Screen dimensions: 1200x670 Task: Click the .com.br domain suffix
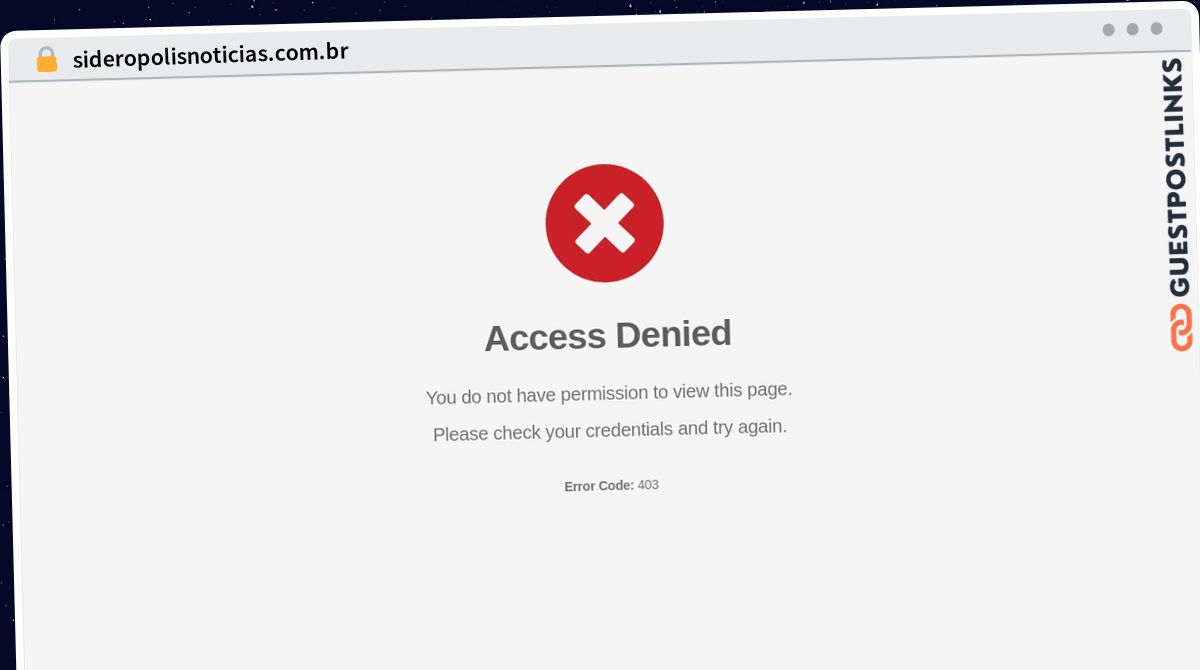[x=309, y=51]
